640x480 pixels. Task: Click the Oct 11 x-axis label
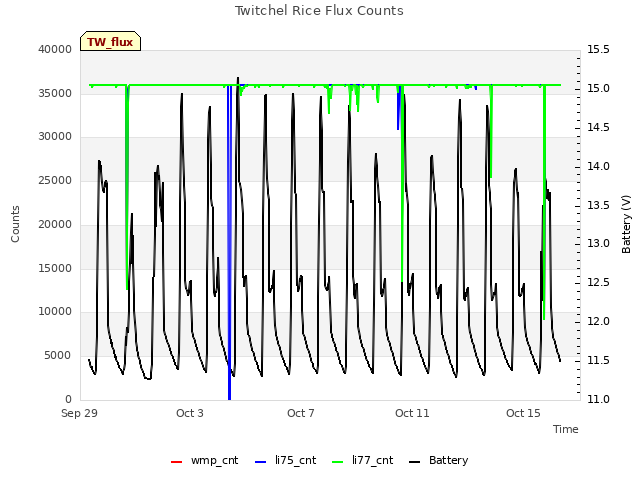point(412,413)
